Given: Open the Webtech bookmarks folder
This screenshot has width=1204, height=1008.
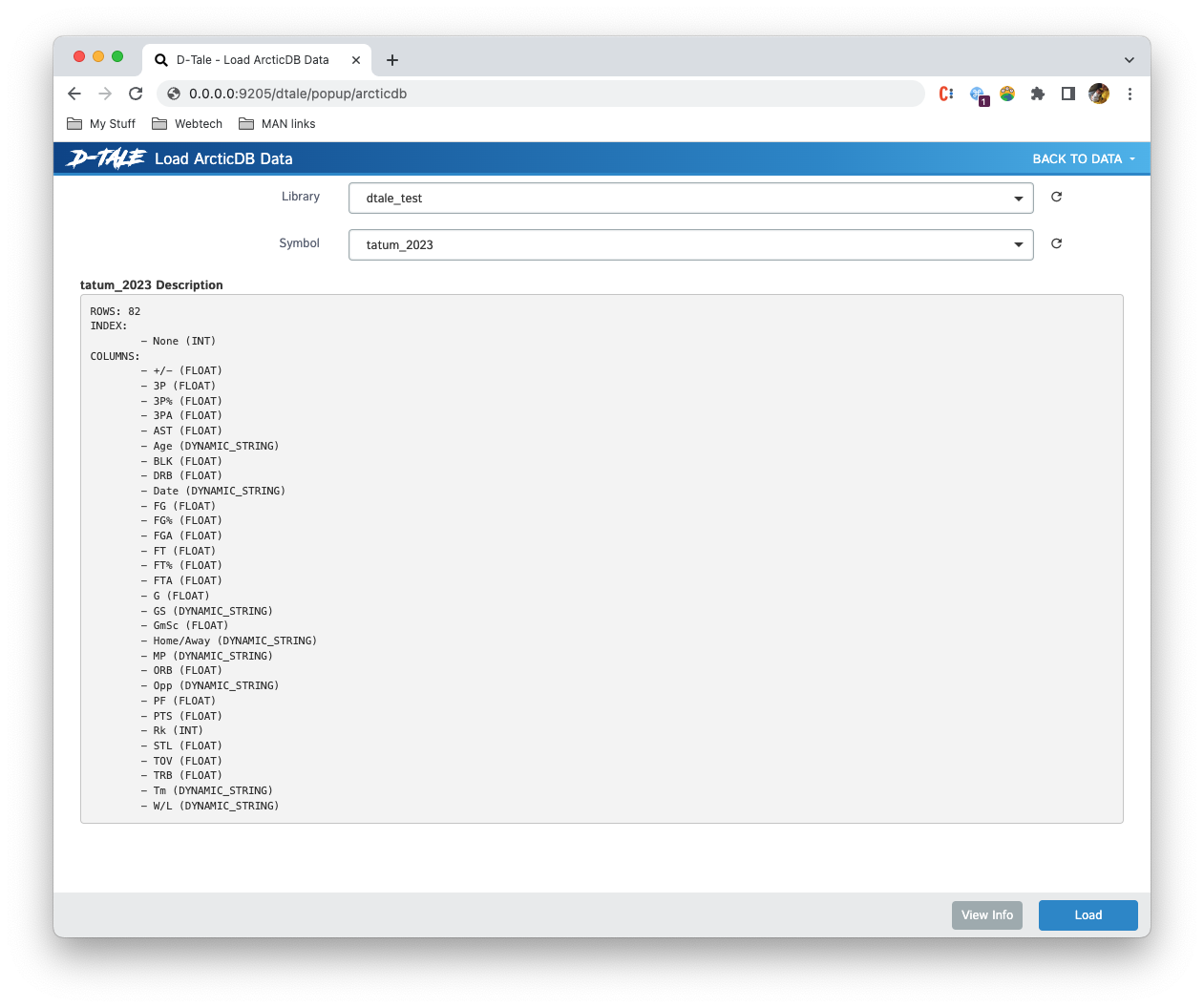Looking at the screenshot, I should point(187,124).
